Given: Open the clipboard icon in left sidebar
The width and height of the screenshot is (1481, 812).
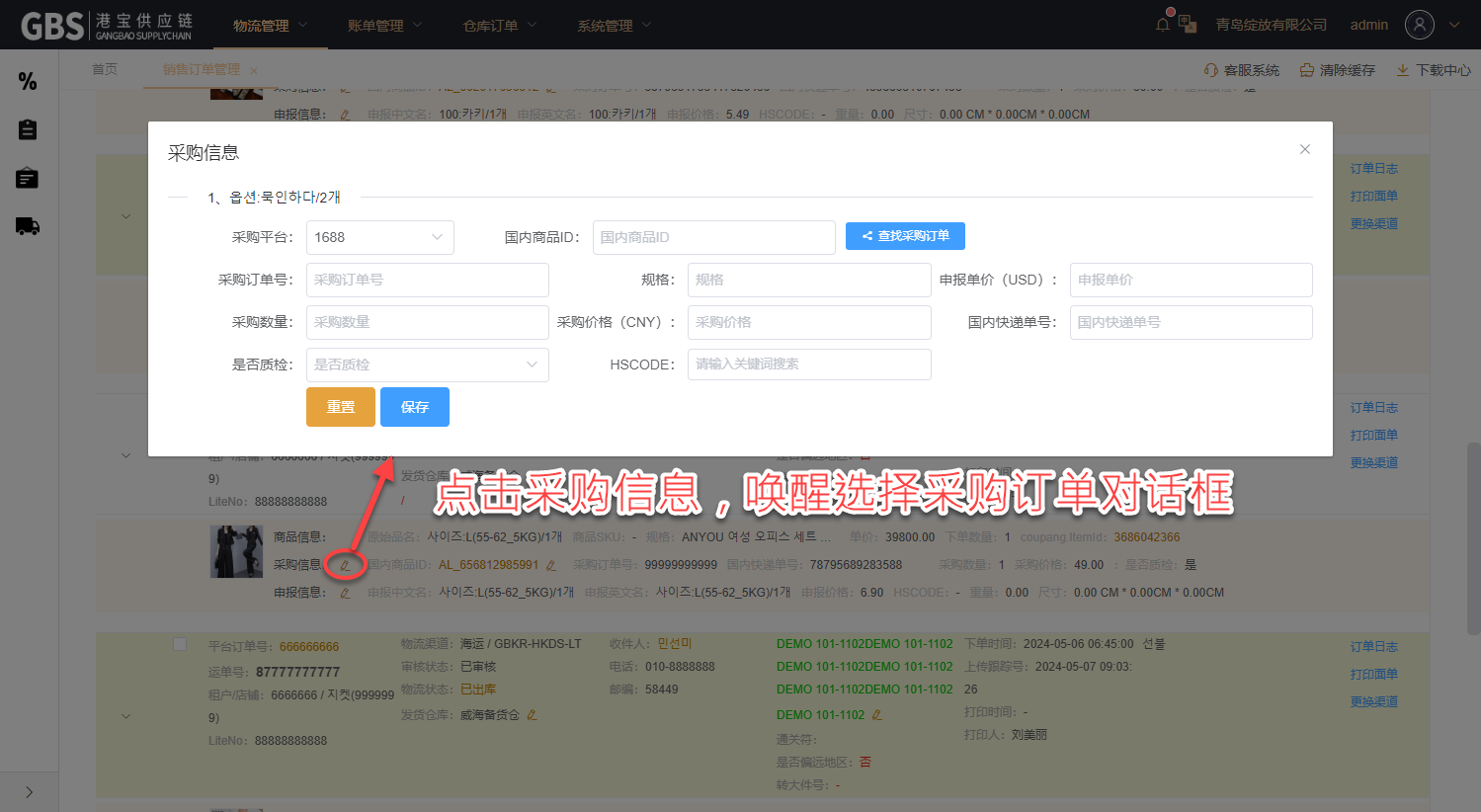Looking at the screenshot, I should (28, 129).
